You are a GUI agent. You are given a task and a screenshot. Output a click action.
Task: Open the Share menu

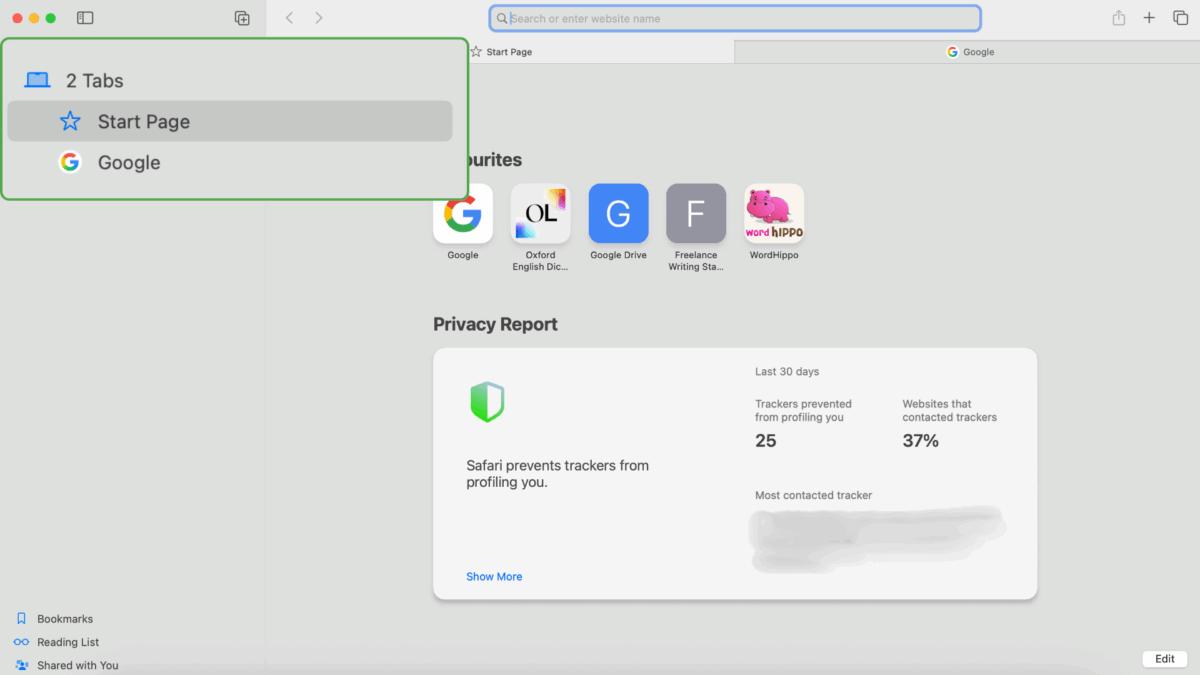1119,18
